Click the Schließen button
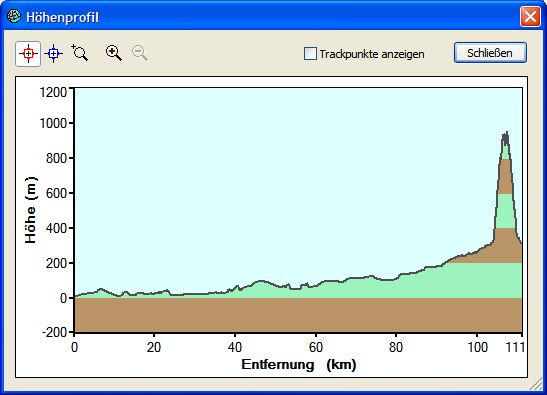 [x=490, y=53]
